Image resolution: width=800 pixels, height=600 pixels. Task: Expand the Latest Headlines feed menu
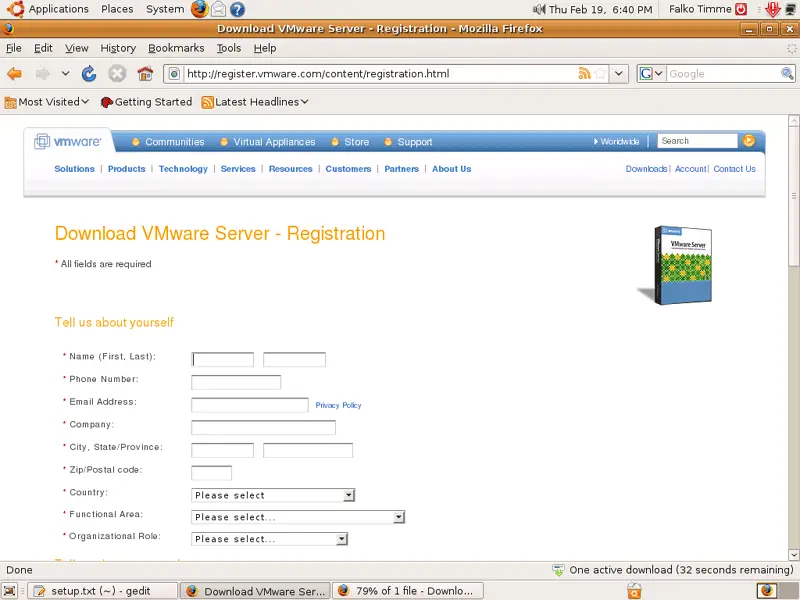point(255,102)
